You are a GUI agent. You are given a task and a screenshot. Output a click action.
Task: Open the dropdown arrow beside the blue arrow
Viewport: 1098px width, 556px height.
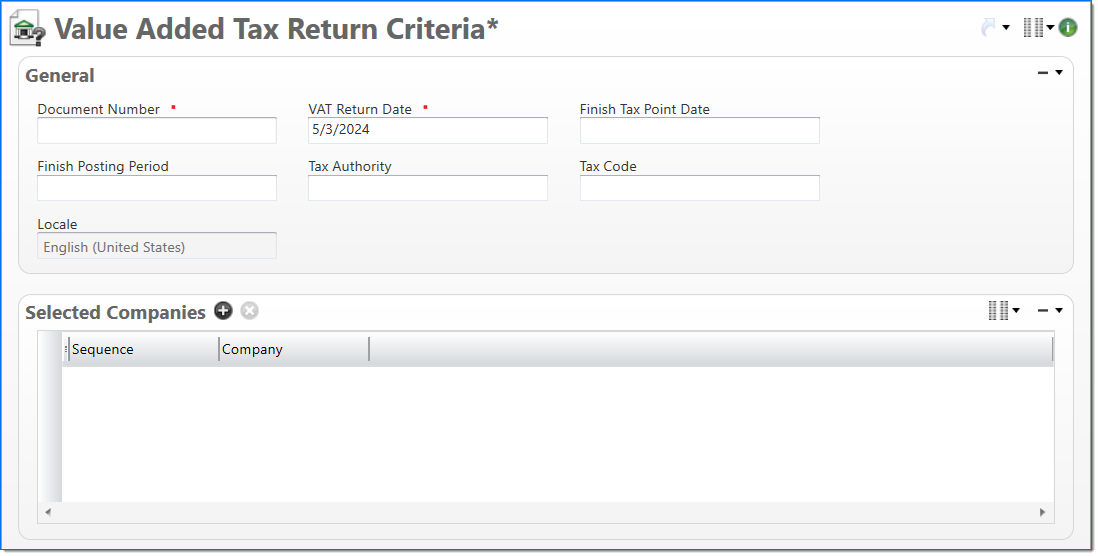(x=1006, y=28)
